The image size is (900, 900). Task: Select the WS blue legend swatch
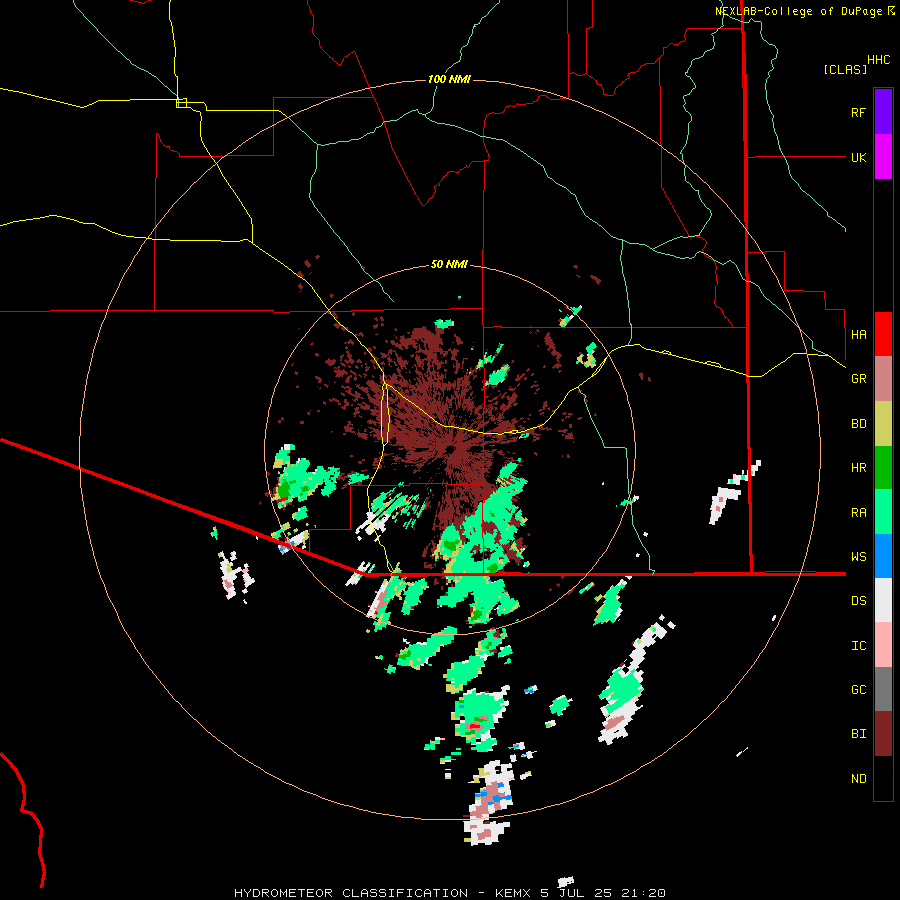click(x=883, y=556)
